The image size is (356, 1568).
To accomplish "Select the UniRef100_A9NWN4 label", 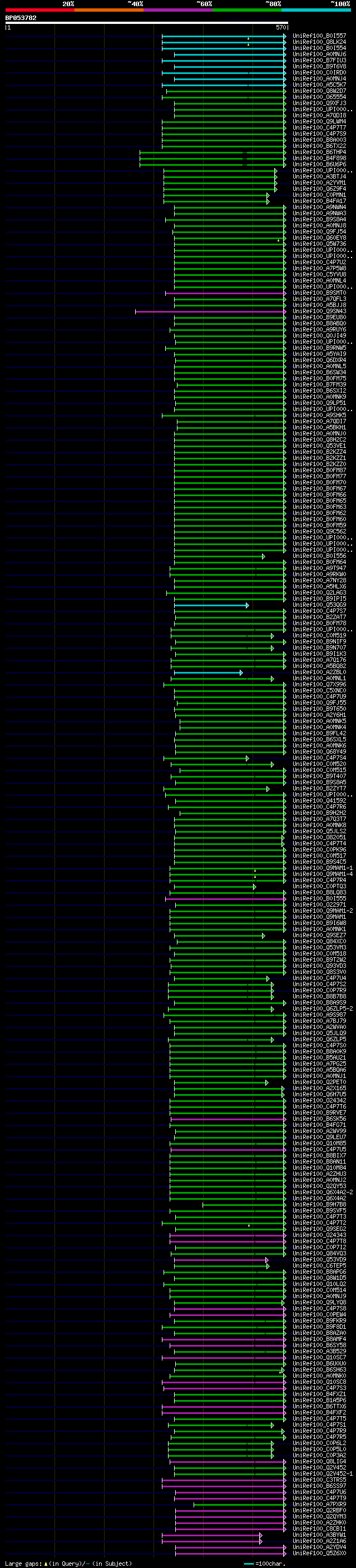I will [x=319, y=207].
